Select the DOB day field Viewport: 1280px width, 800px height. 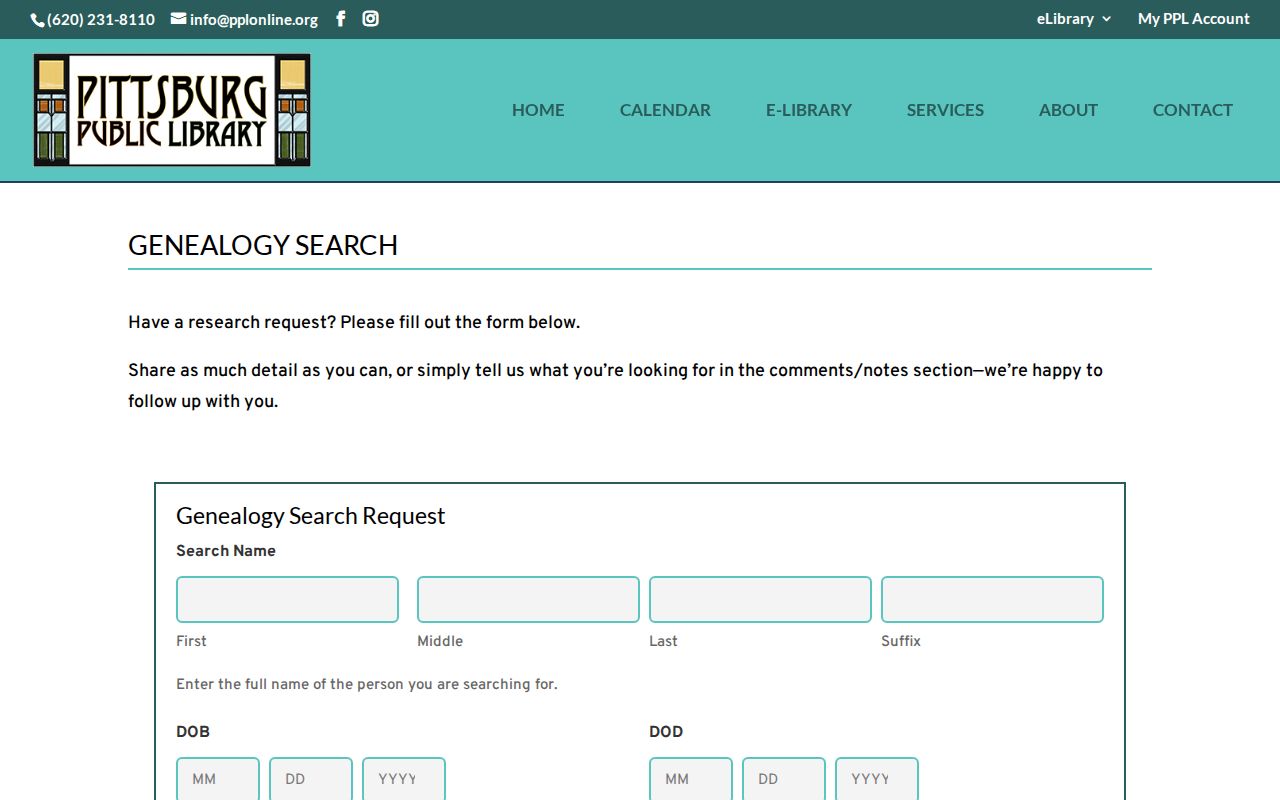point(311,779)
